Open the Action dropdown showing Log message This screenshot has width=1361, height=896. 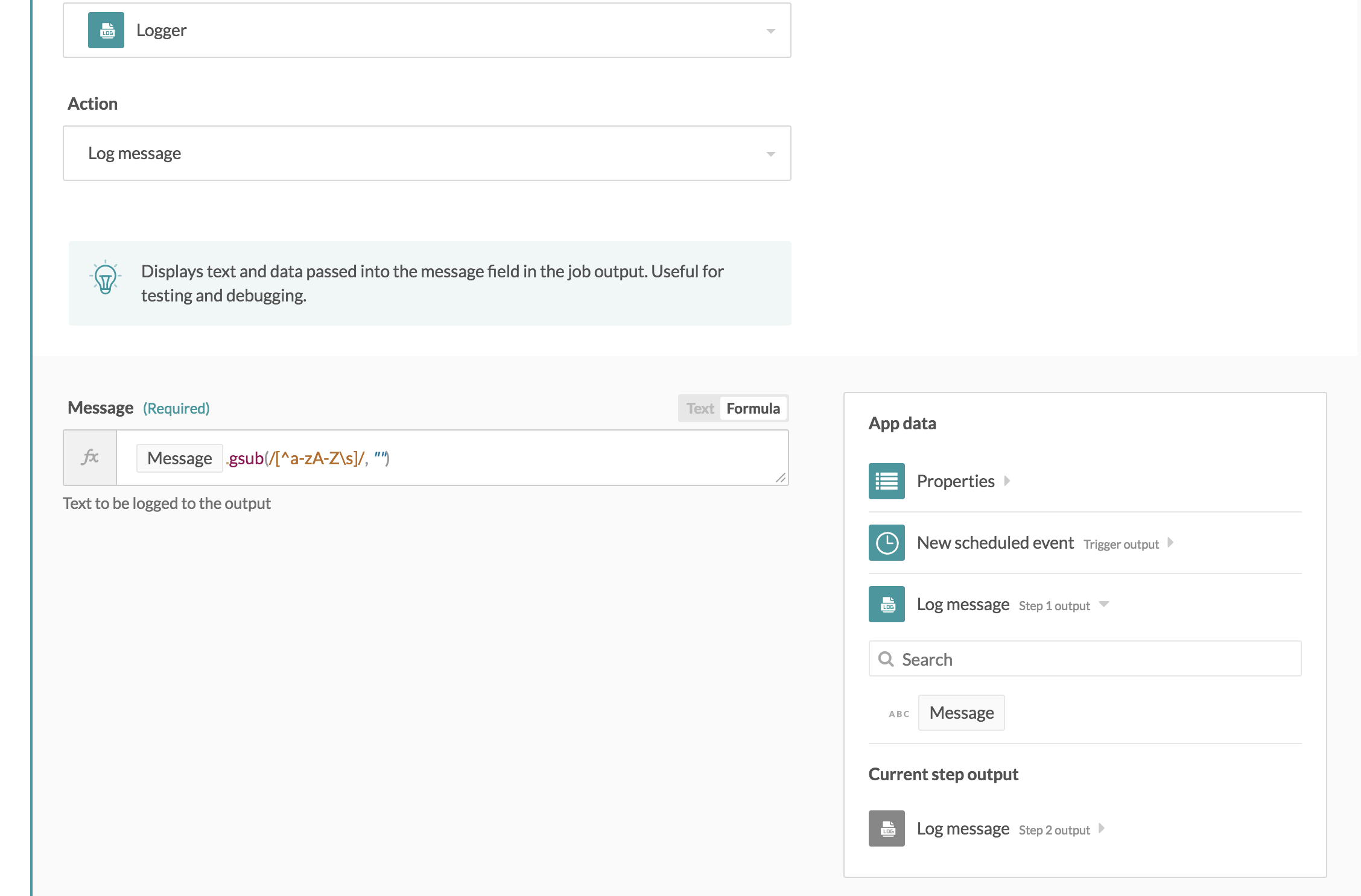click(770, 153)
